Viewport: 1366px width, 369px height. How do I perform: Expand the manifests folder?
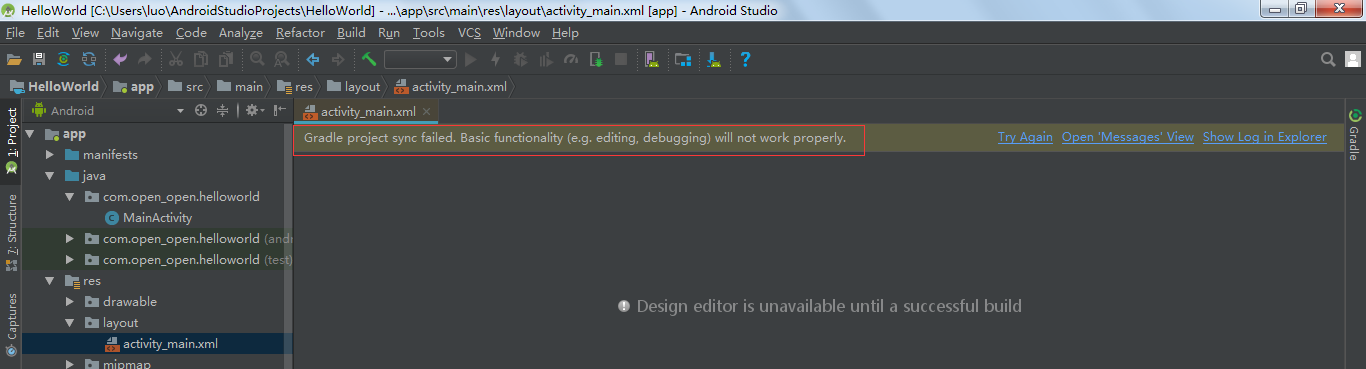coord(50,155)
